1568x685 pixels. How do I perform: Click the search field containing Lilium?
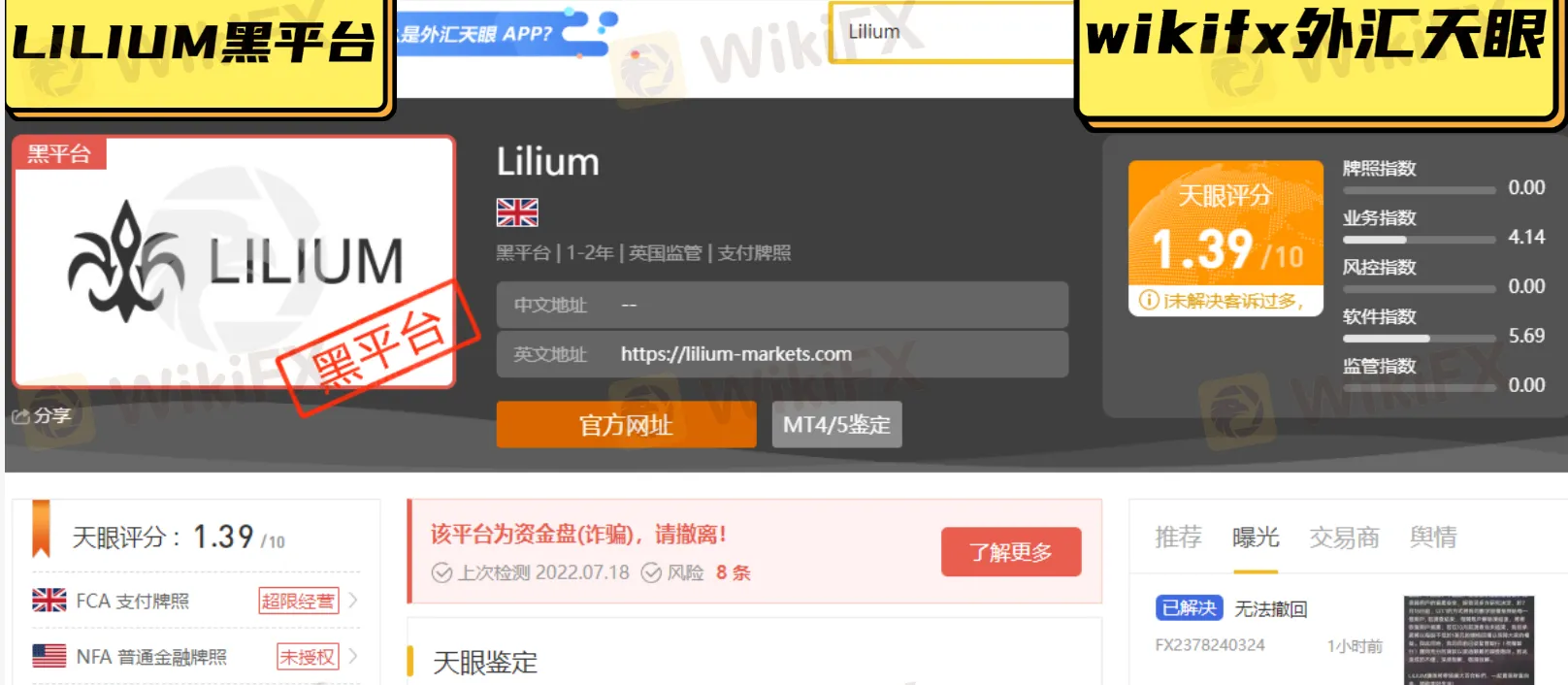pyautogui.click(x=952, y=32)
